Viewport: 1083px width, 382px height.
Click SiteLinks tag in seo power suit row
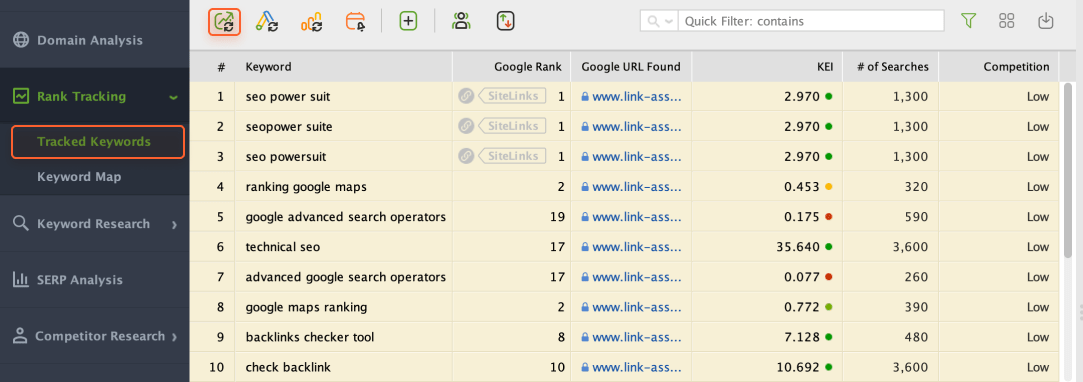512,97
